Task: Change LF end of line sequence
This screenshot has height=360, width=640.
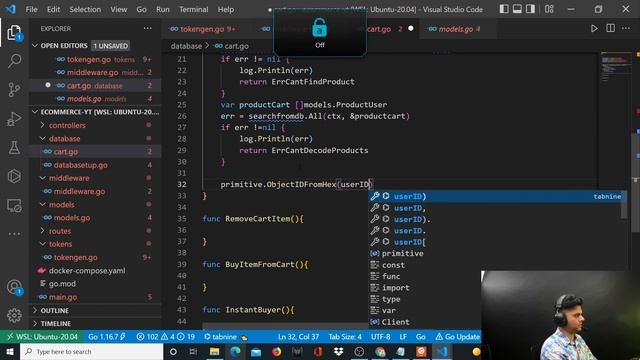Action: coord(403,337)
